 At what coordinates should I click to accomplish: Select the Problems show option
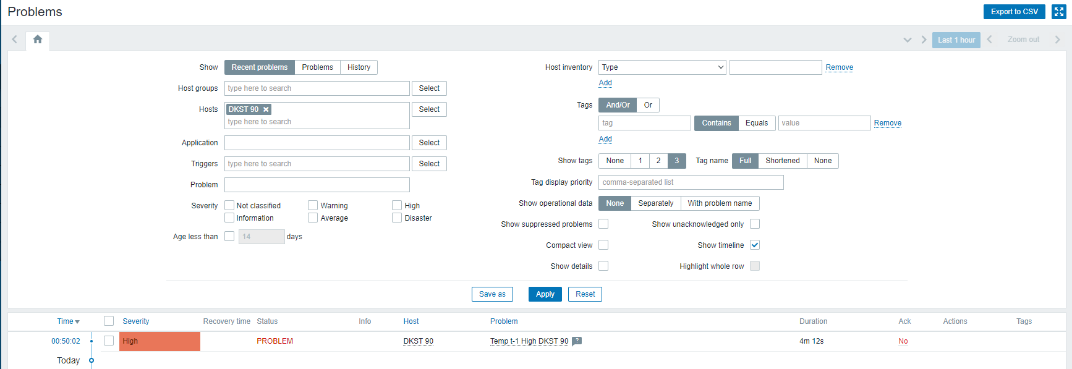click(x=317, y=67)
